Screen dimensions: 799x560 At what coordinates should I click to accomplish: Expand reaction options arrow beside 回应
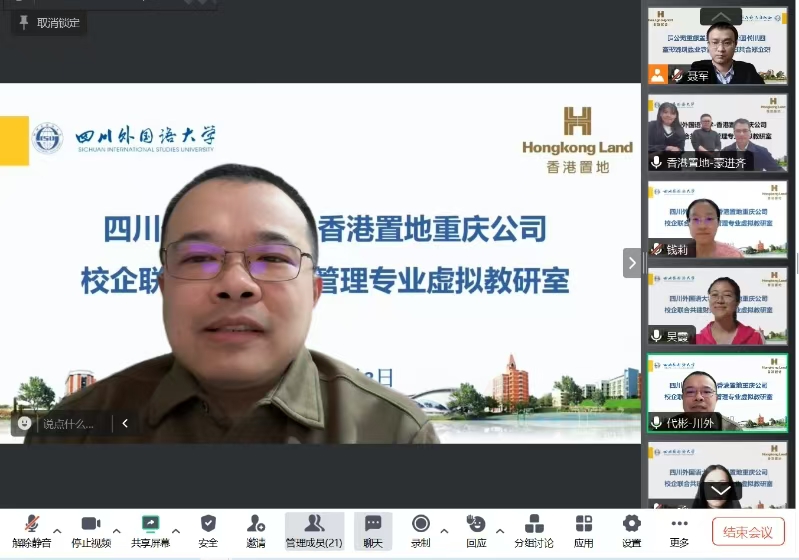pyautogui.click(x=500, y=531)
